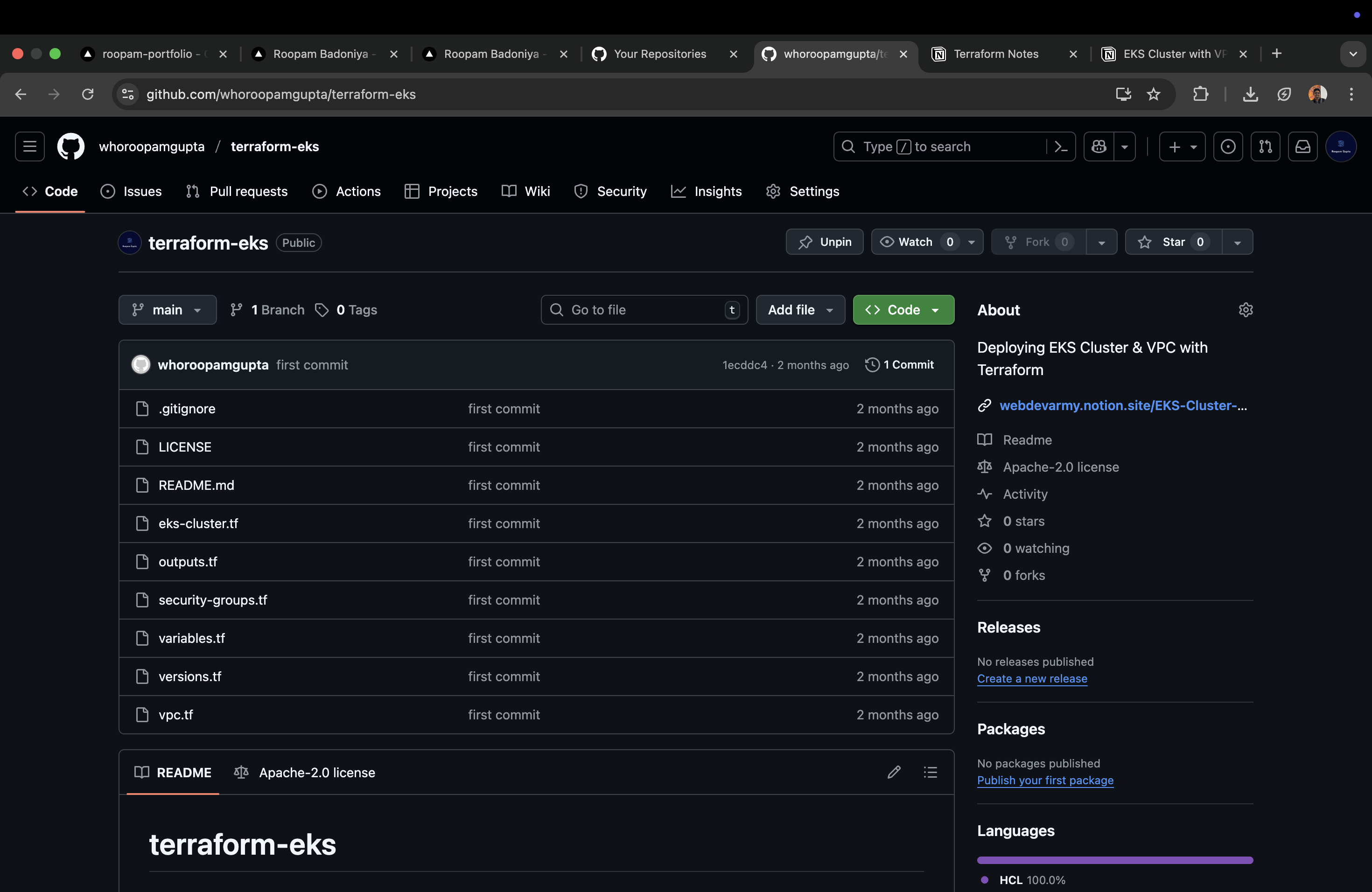Open the green Code dropdown
Viewport: 1372px width, 892px height.
click(x=903, y=310)
